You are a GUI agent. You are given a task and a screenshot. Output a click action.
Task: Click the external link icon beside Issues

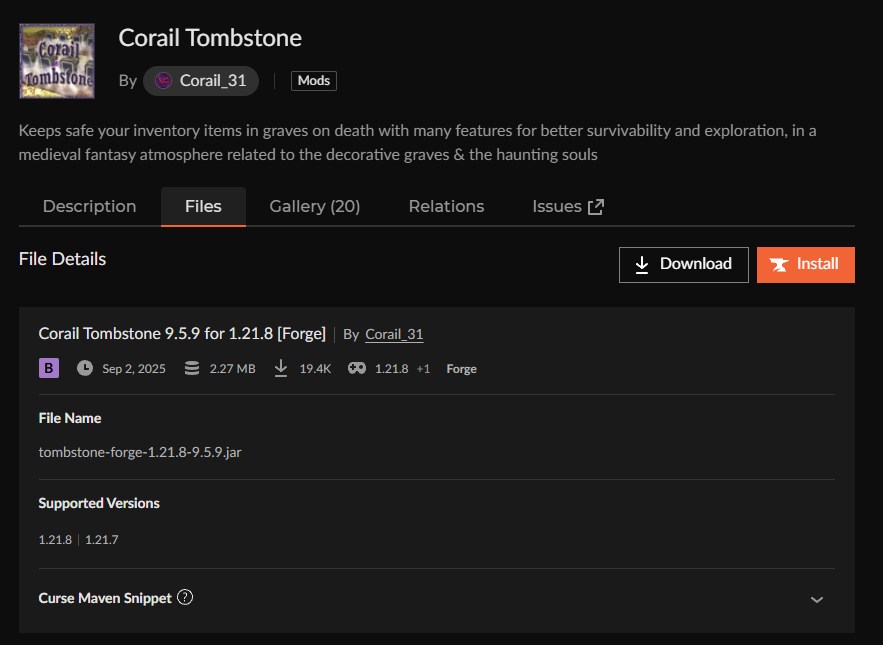pyautogui.click(x=596, y=207)
